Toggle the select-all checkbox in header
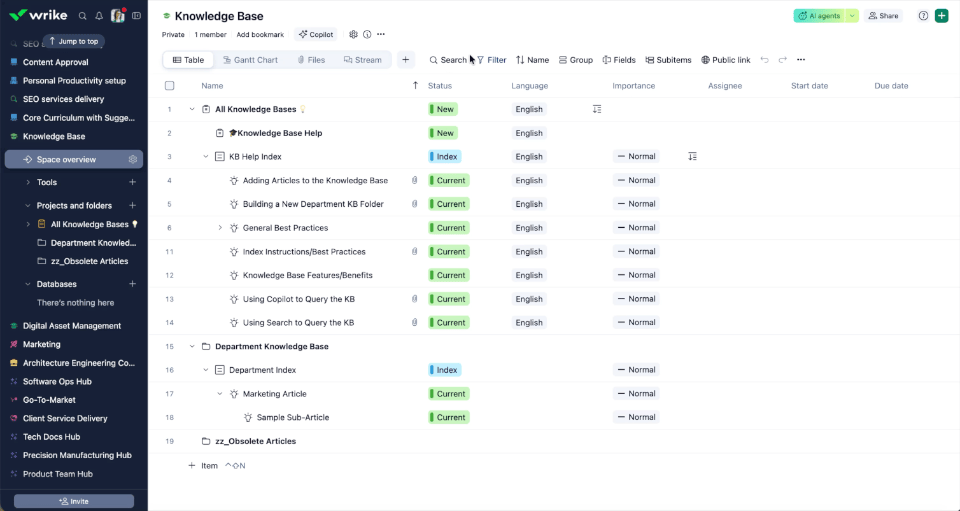The height and width of the screenshot is (511, 960). 170,86
